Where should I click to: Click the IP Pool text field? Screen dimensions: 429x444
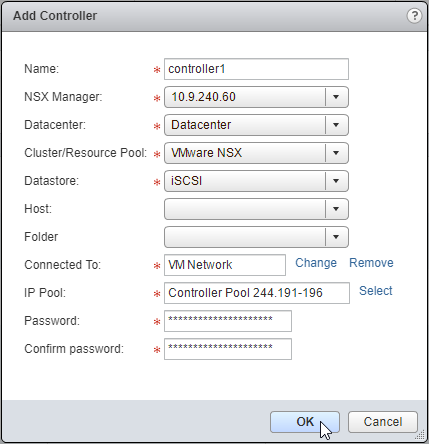tap(257, 293)
